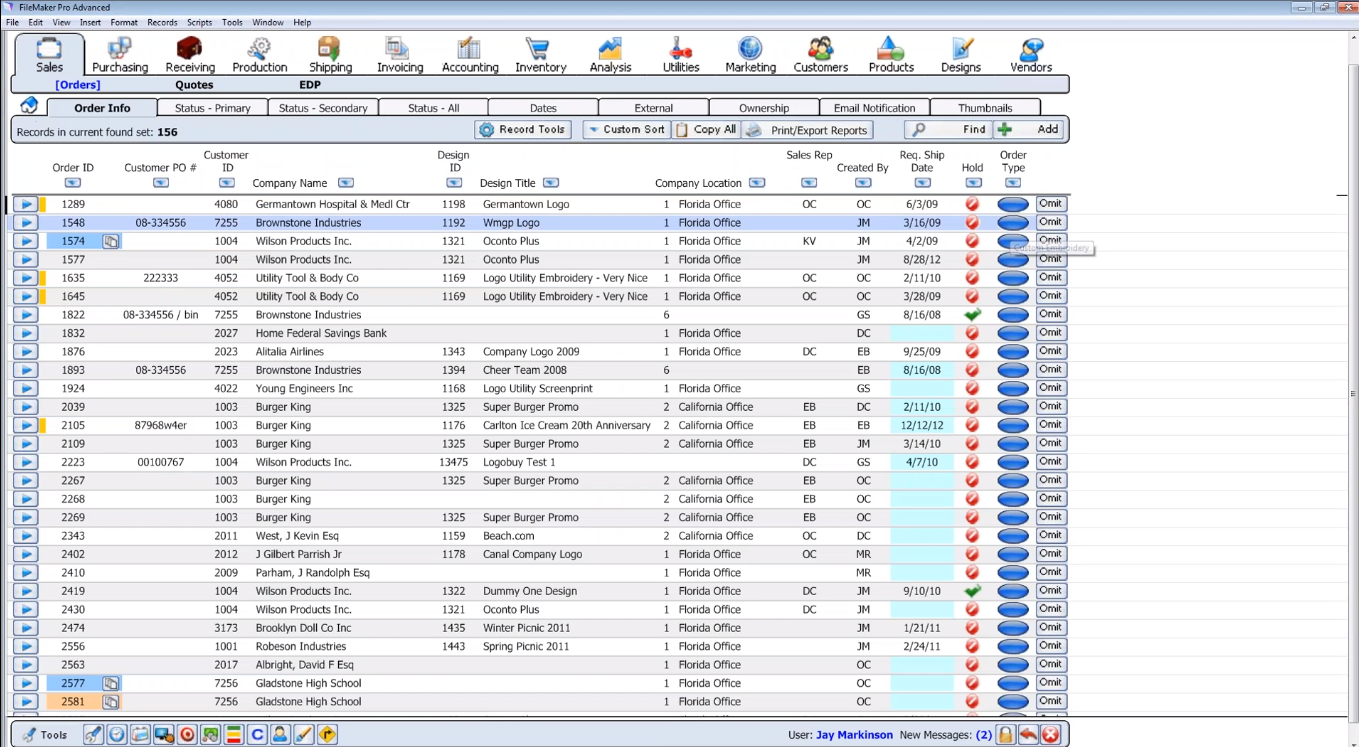Toggle the Hold indicator for order 1289
Screen dimensions: 1359x747
972,204
